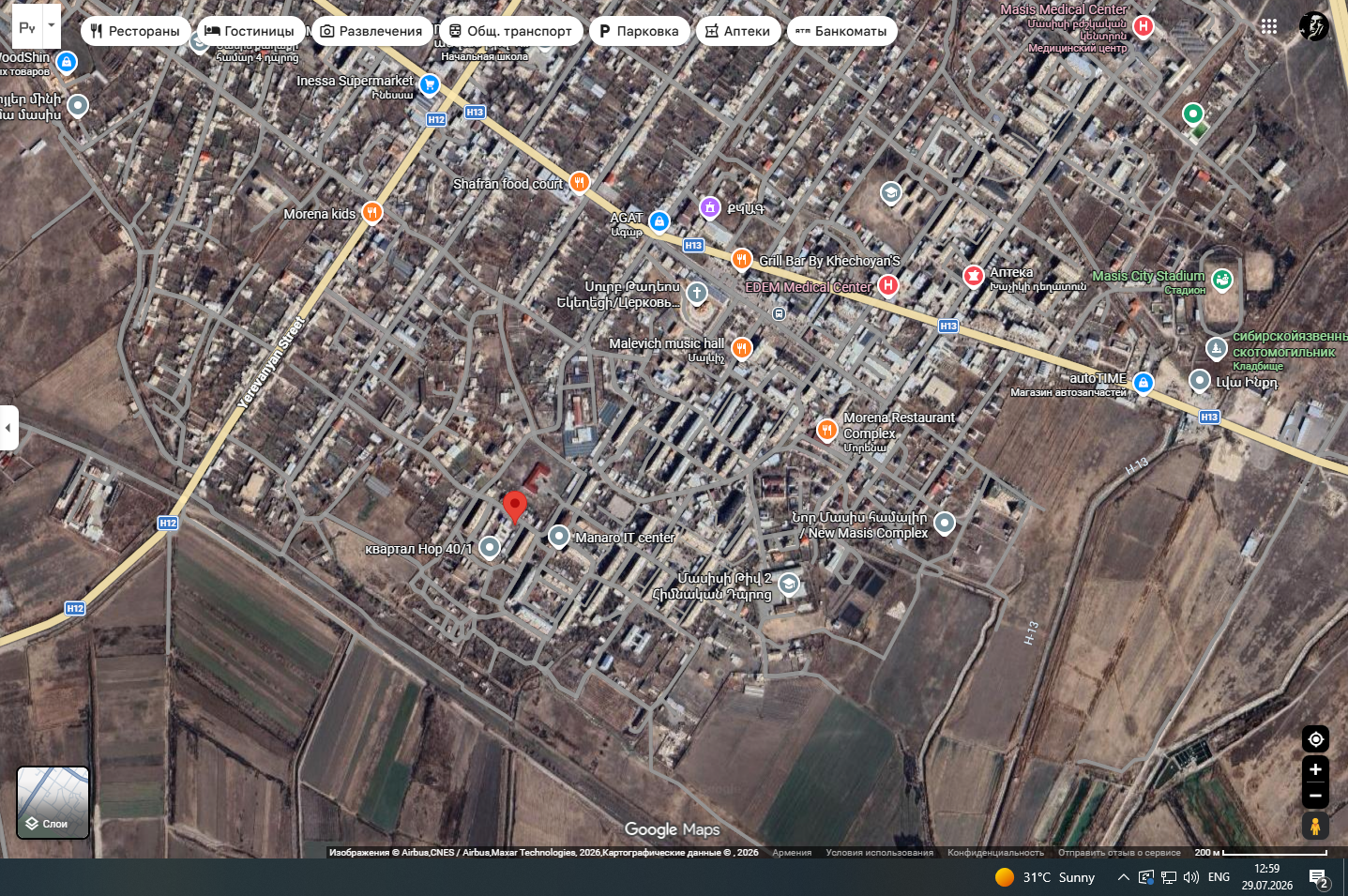Open the New Masis Complex pin
This screenshot has height=896, width=1348.
point(945,523)
